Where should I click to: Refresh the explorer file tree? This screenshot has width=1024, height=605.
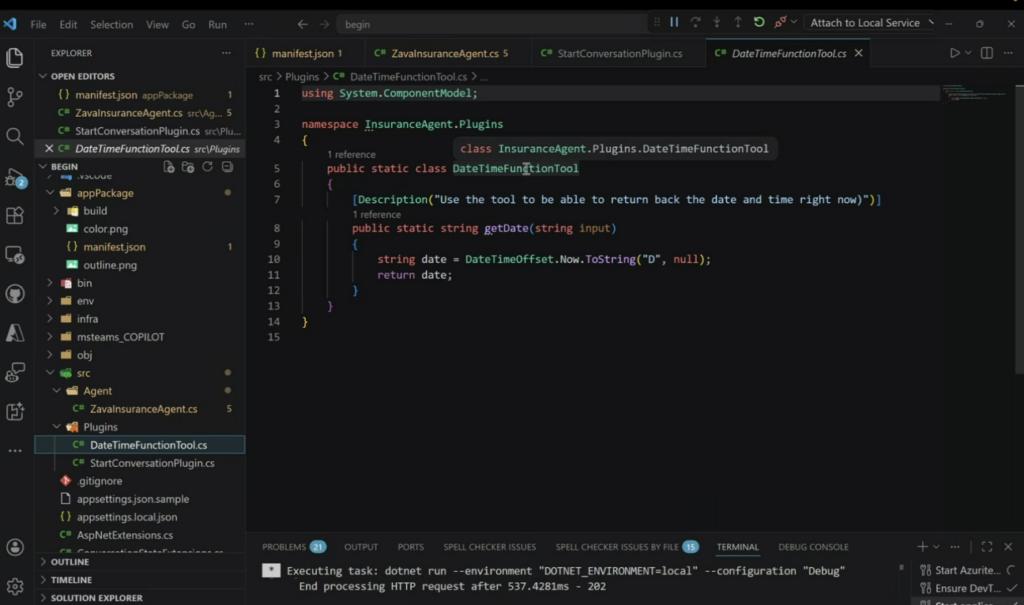pyautogui.click(x=208, y=167)
